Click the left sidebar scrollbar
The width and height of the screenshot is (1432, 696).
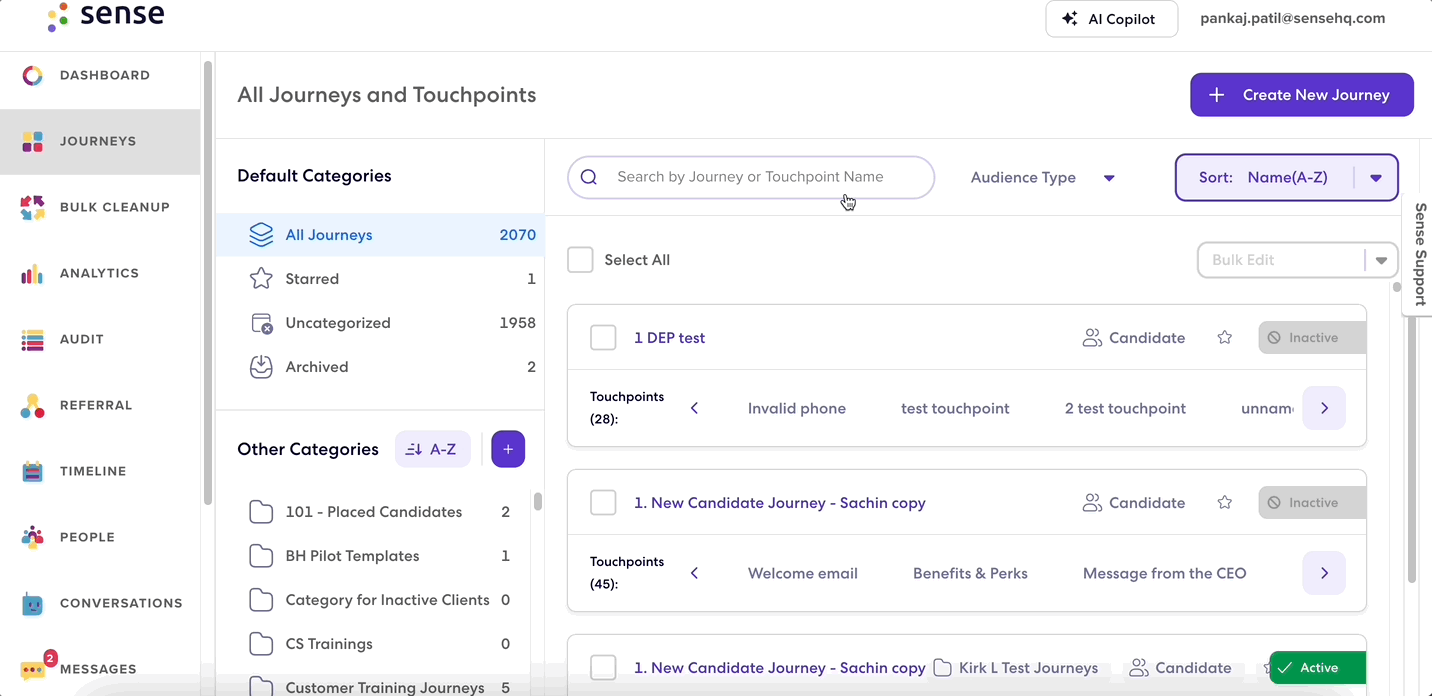(x=208, y=283)
